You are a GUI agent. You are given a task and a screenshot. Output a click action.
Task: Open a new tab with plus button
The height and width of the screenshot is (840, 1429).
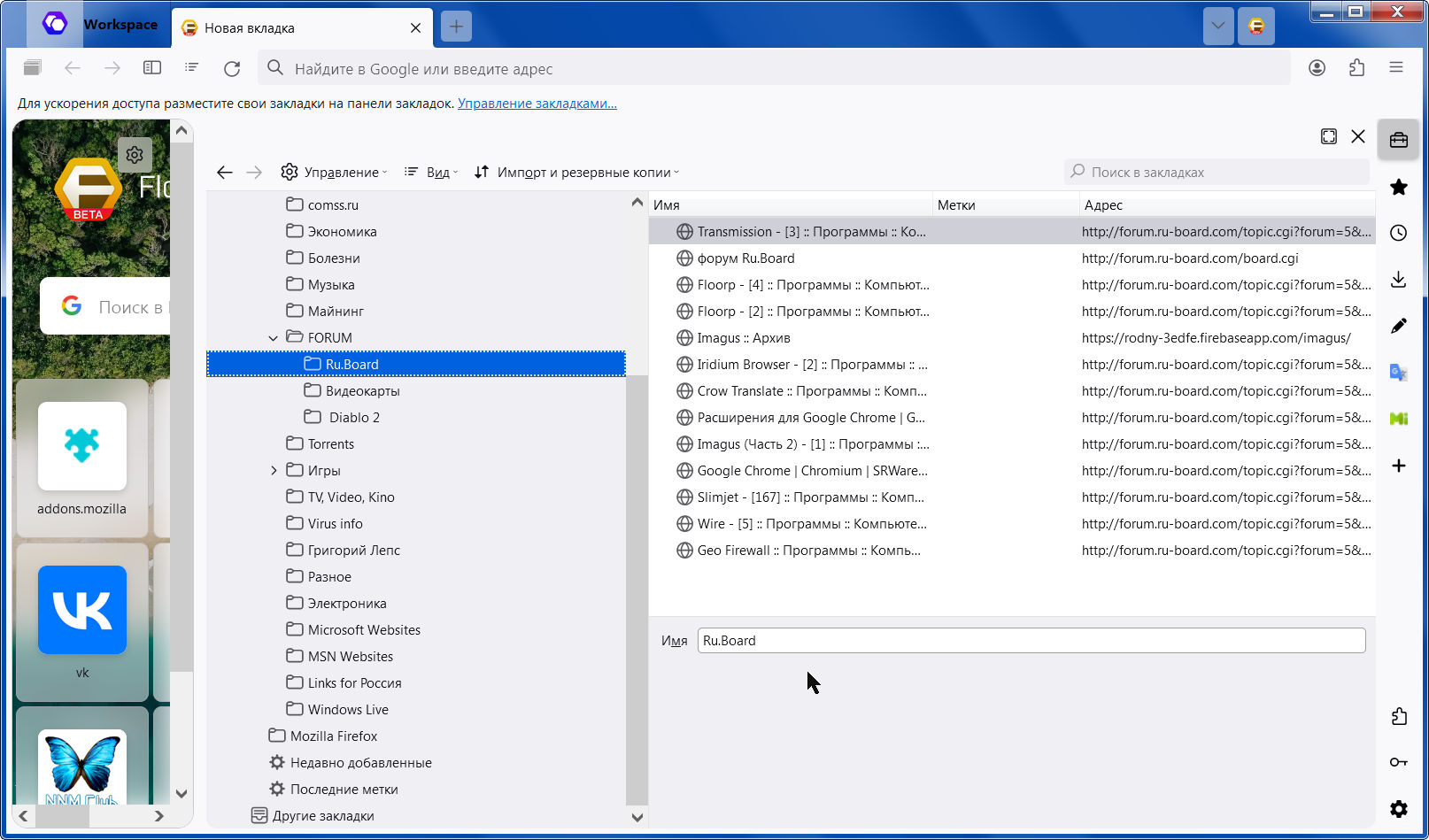pyautogui.click(x=456, y=27)
